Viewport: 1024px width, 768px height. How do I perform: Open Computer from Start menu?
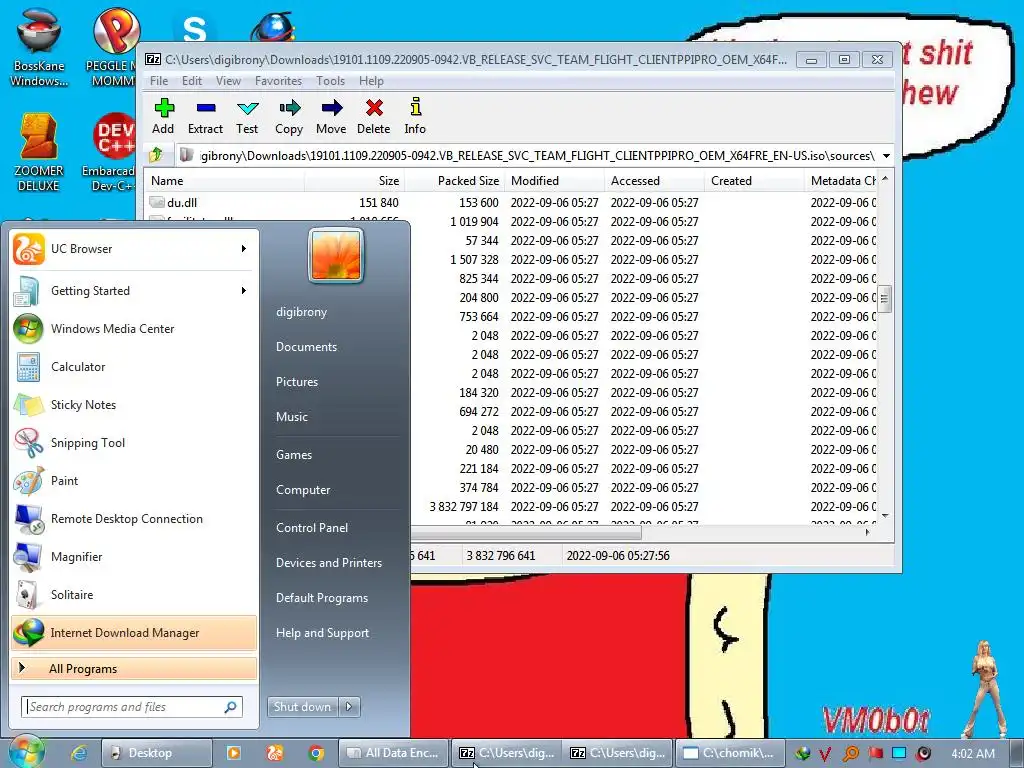click(303, 490)
